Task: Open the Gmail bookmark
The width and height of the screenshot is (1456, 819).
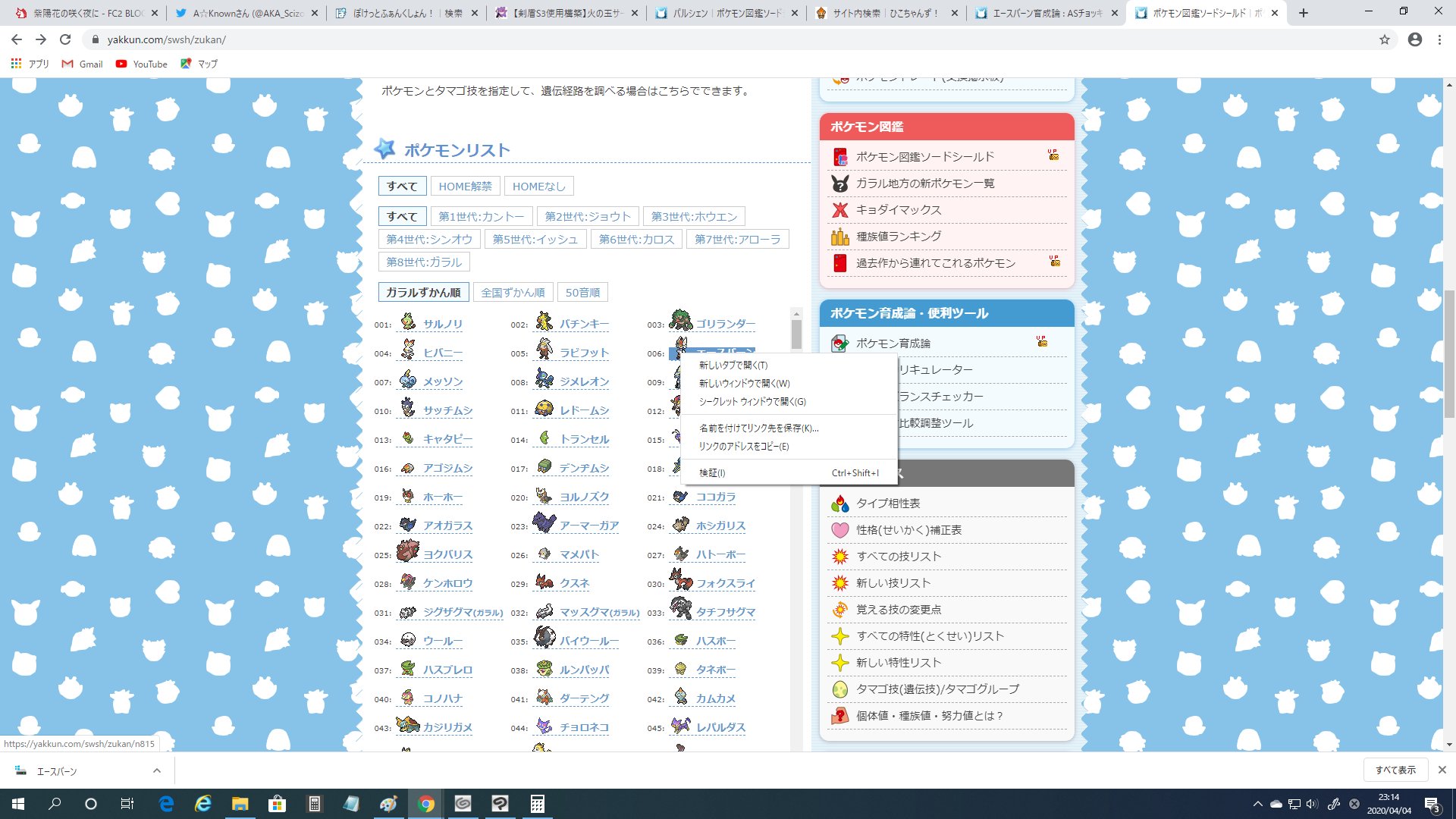Action: pos(83,64)
